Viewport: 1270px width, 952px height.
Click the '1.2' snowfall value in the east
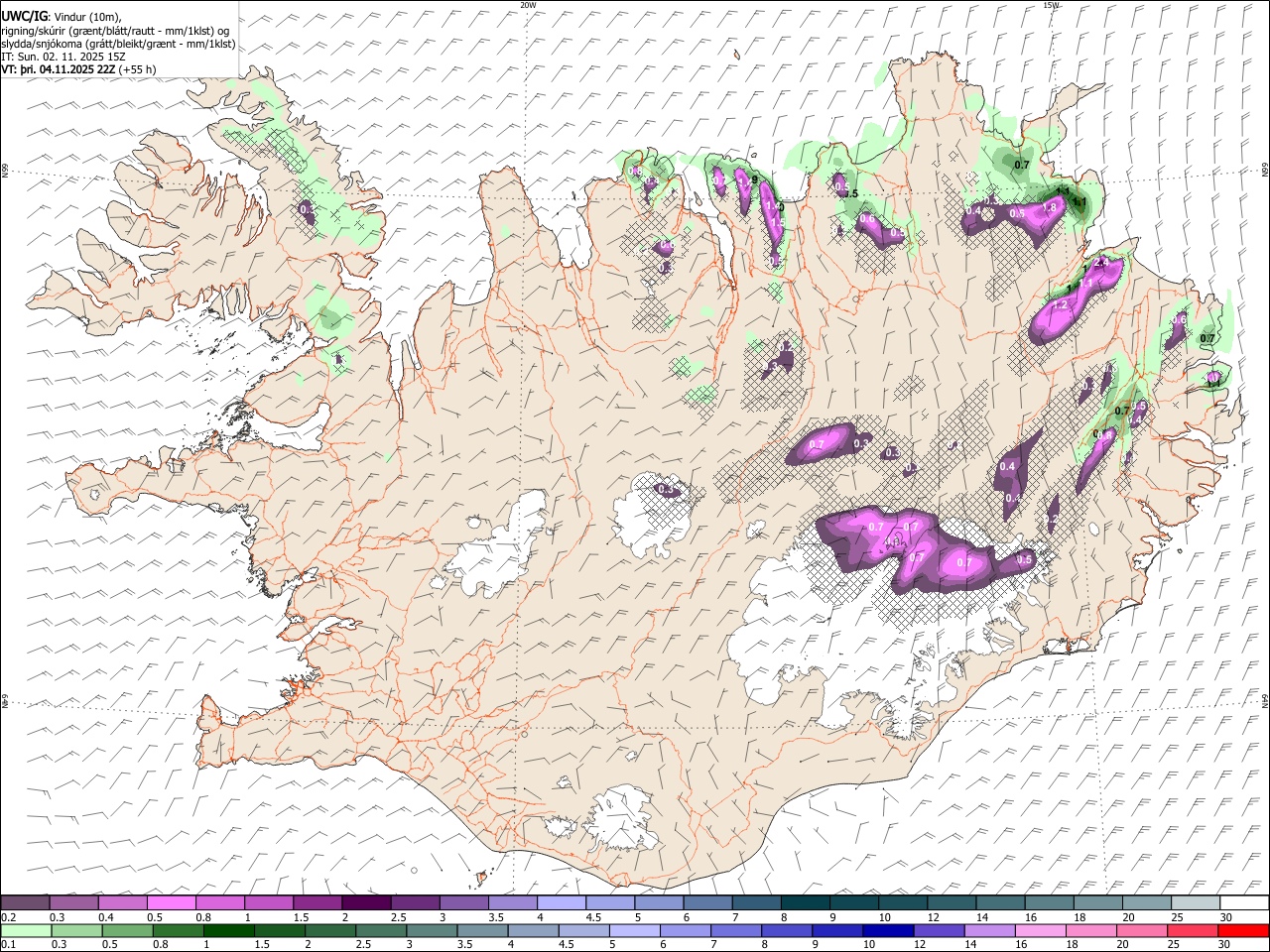[x=1060, y=305]
